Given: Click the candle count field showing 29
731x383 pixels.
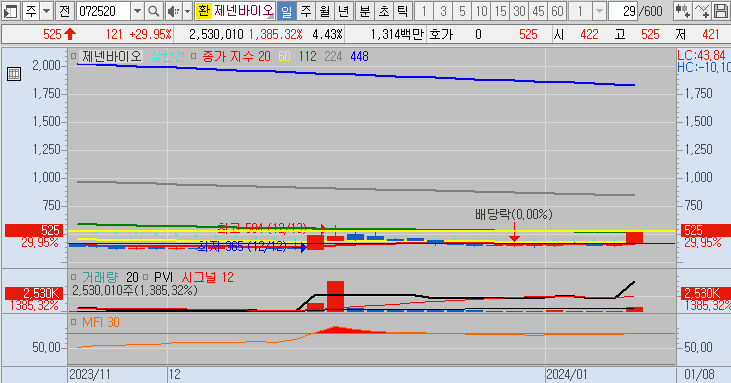Looking at the screenshot, I should (x=623, y=11).
